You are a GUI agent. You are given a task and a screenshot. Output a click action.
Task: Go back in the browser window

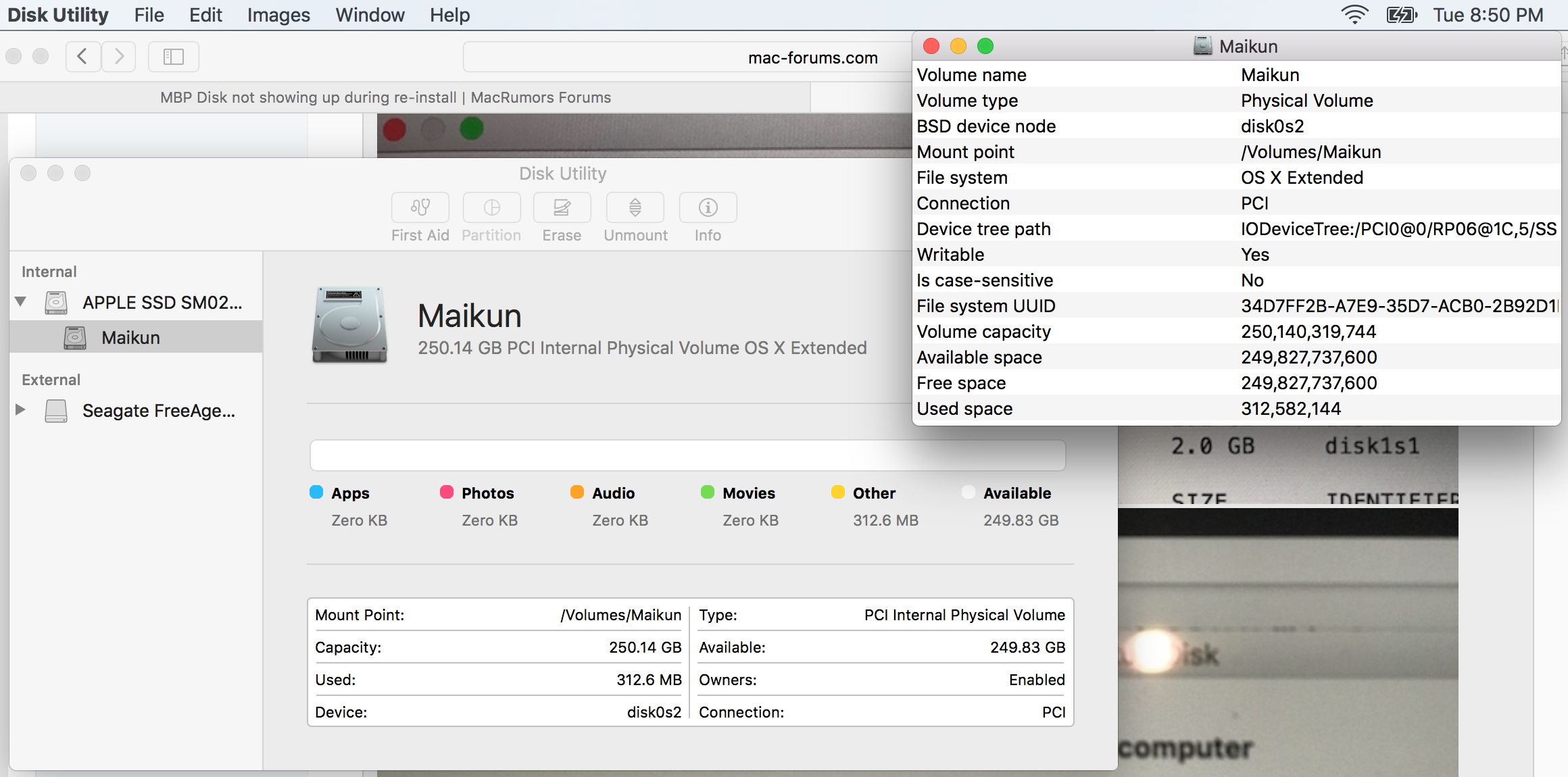[83, 56]
